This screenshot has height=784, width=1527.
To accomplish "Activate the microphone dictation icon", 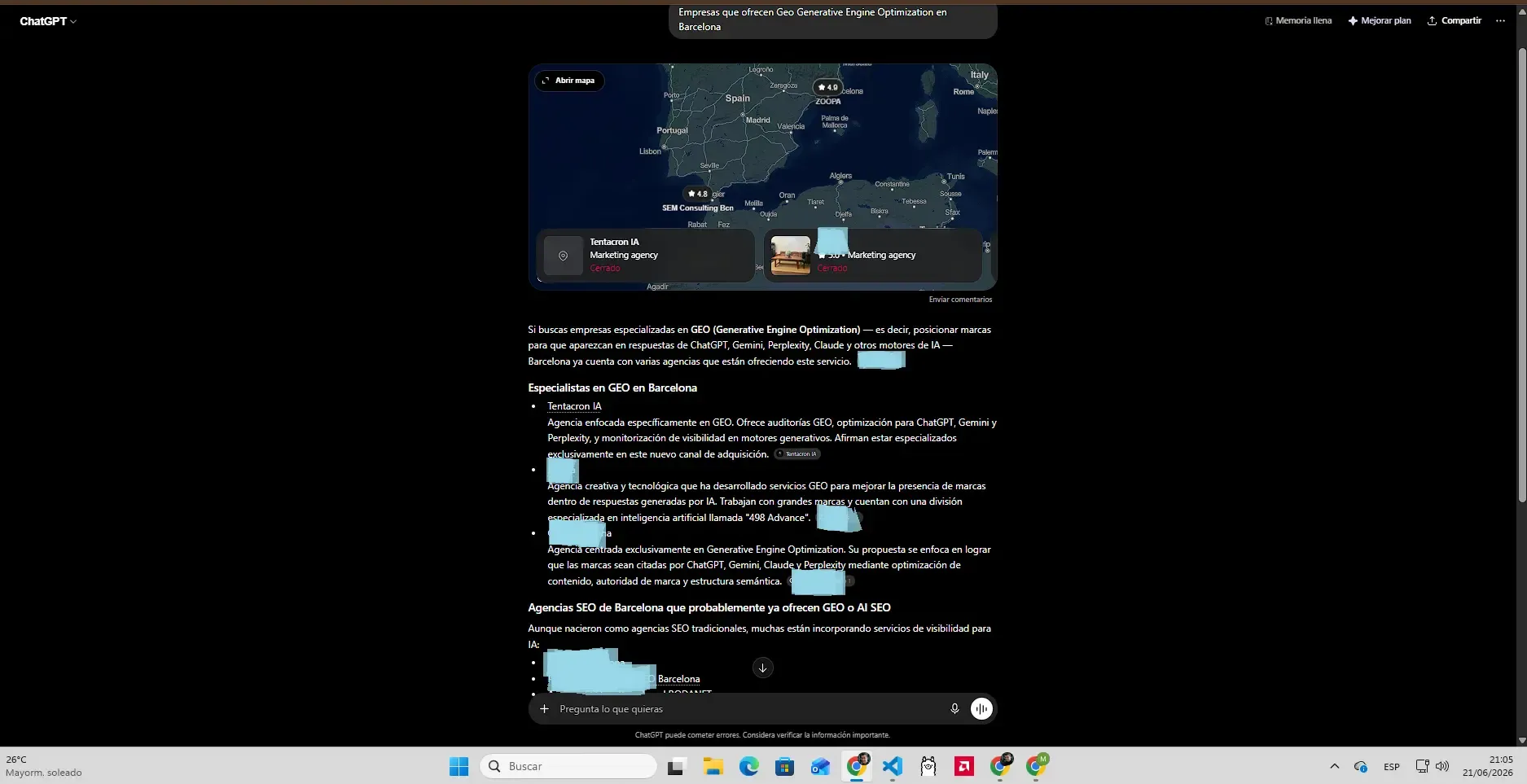I will tap(954, 709).
